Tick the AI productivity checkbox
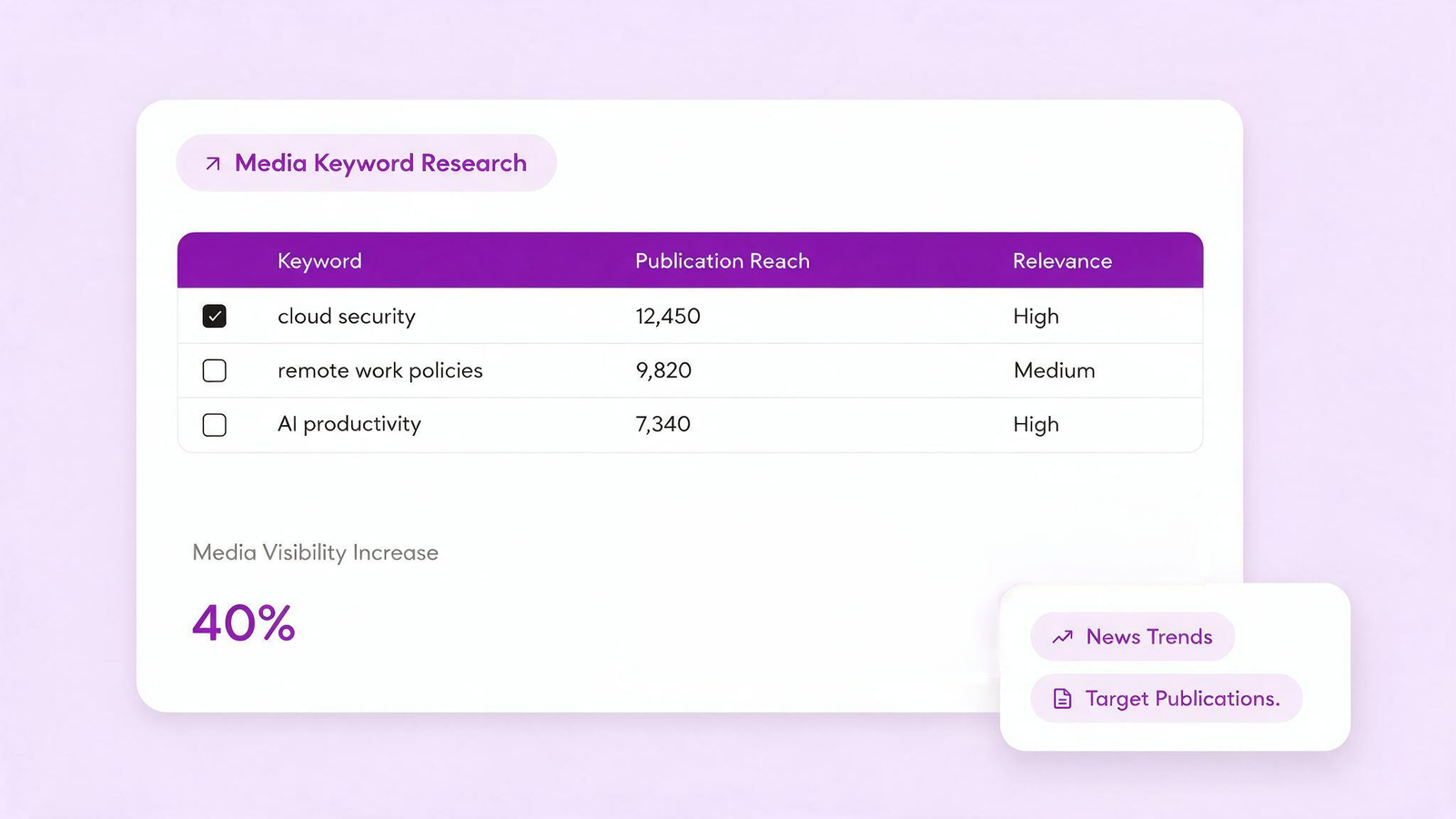The width and height of the screenshot is (1456, 819). [x=215, y=425]
